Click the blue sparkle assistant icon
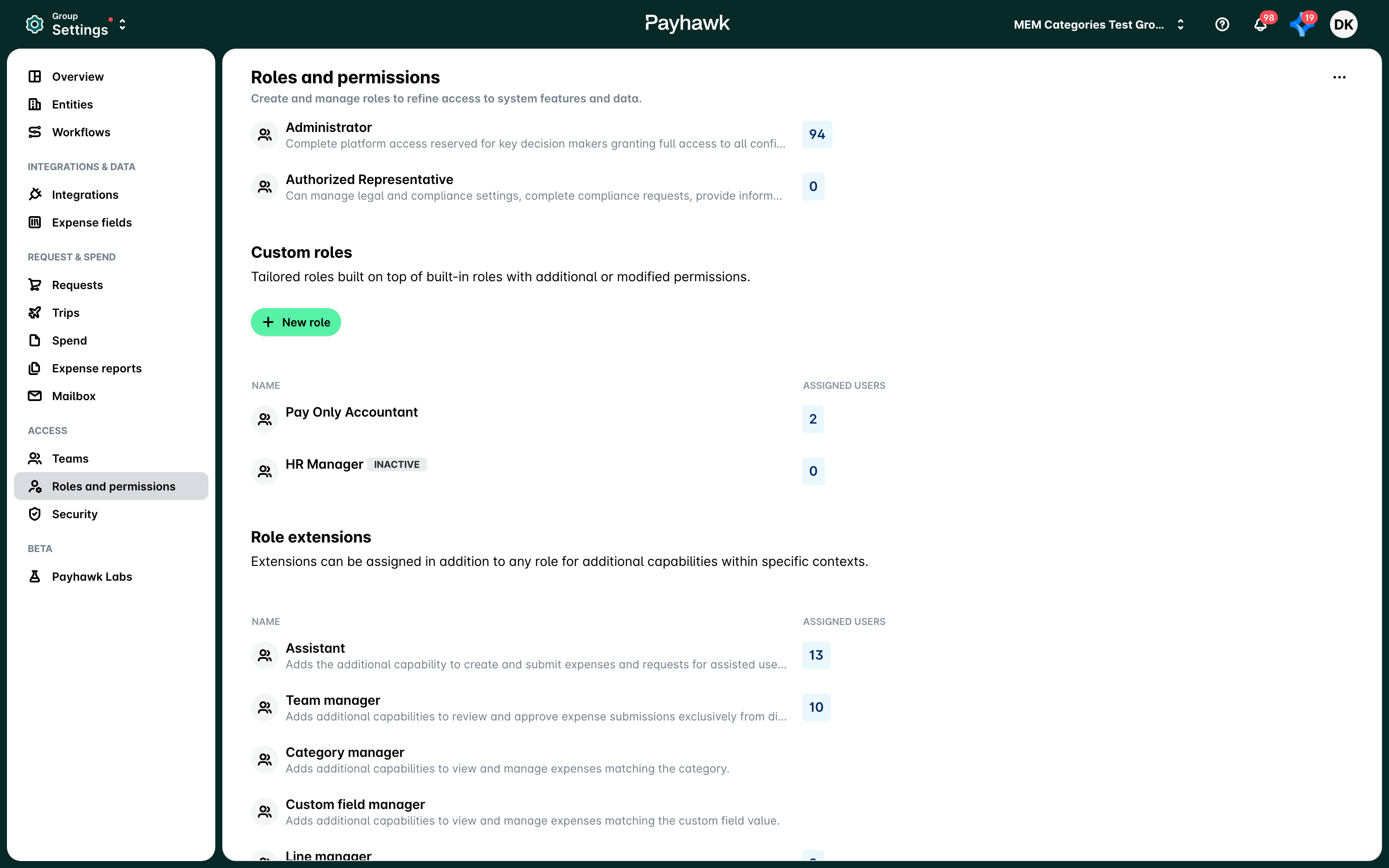The height and width of the screenshot is (868, 1389). click(x=1301, y=25)
